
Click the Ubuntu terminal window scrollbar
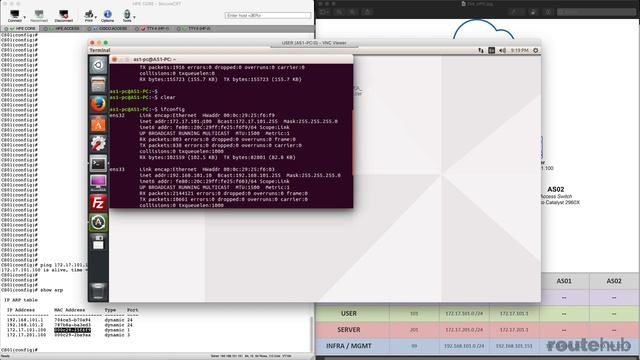click(352, 143)
